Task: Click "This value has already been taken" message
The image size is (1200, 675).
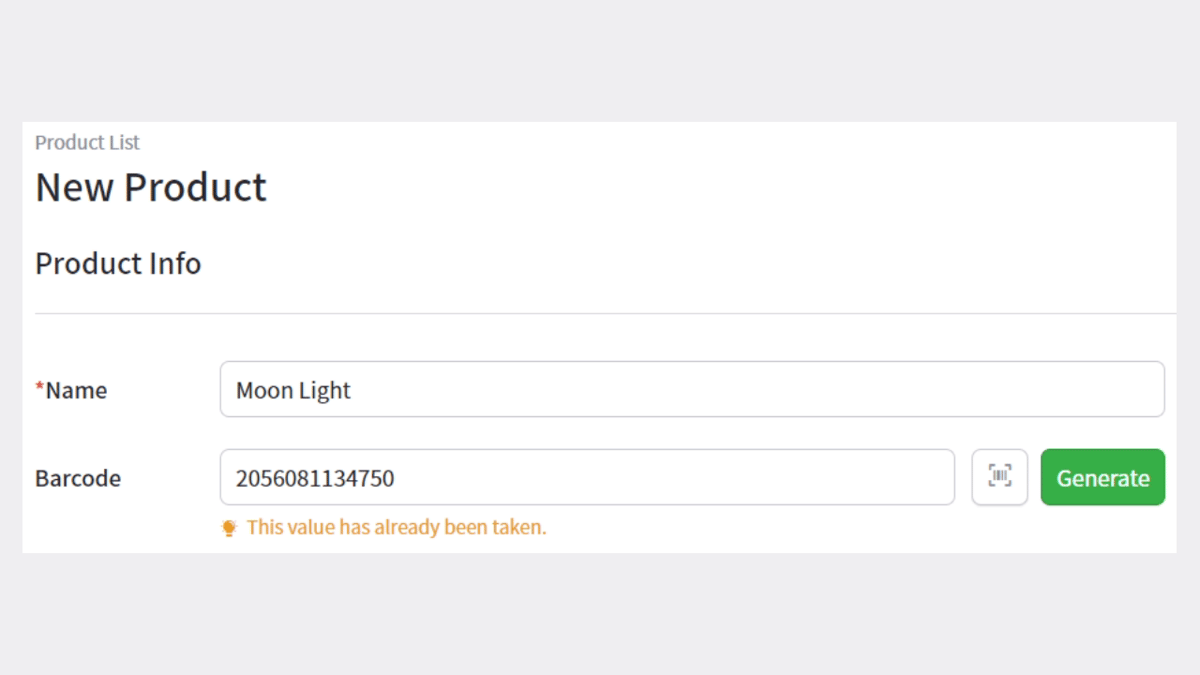Action: pos(396,527)
